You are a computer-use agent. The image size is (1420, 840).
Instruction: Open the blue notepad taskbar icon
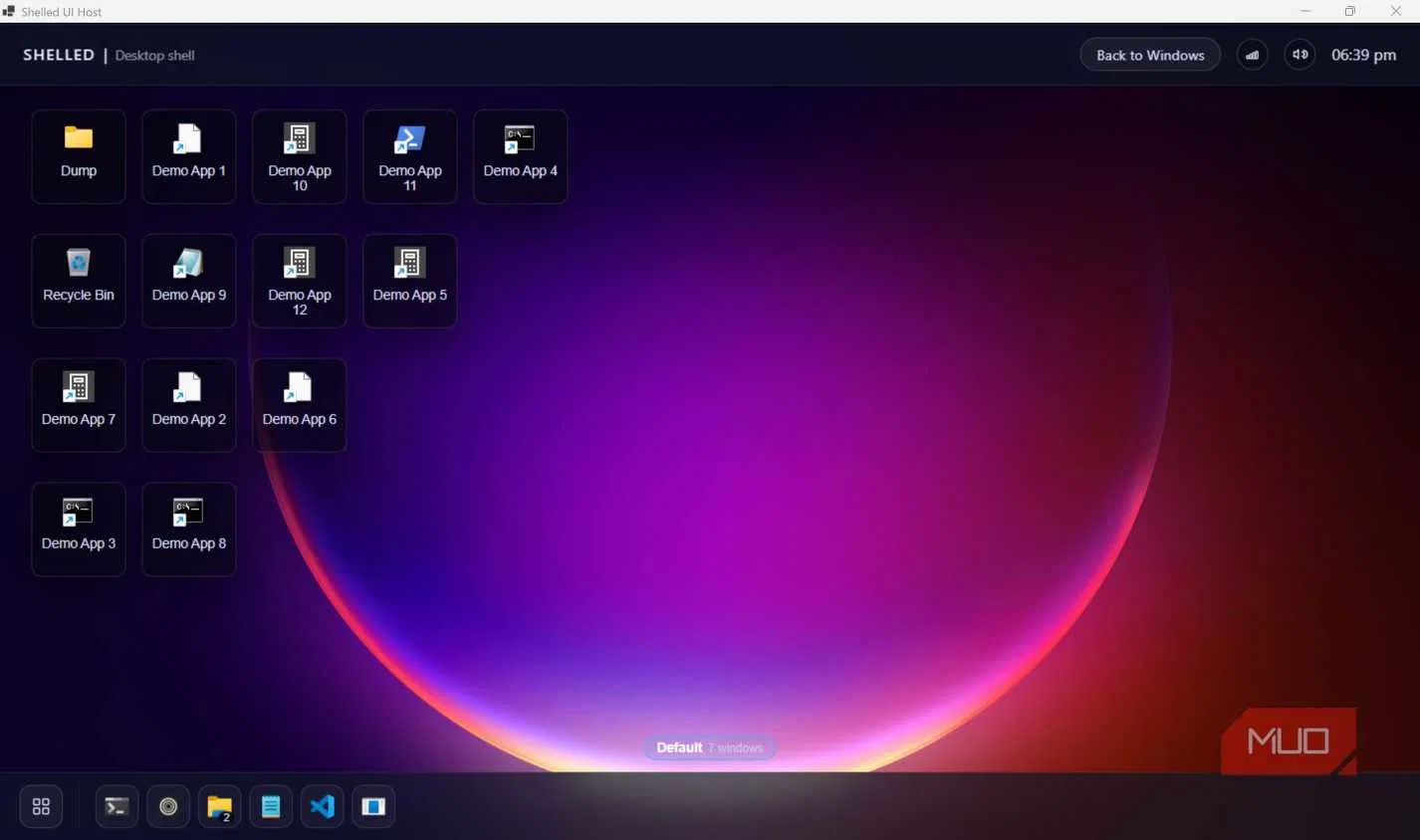point(271,806)
